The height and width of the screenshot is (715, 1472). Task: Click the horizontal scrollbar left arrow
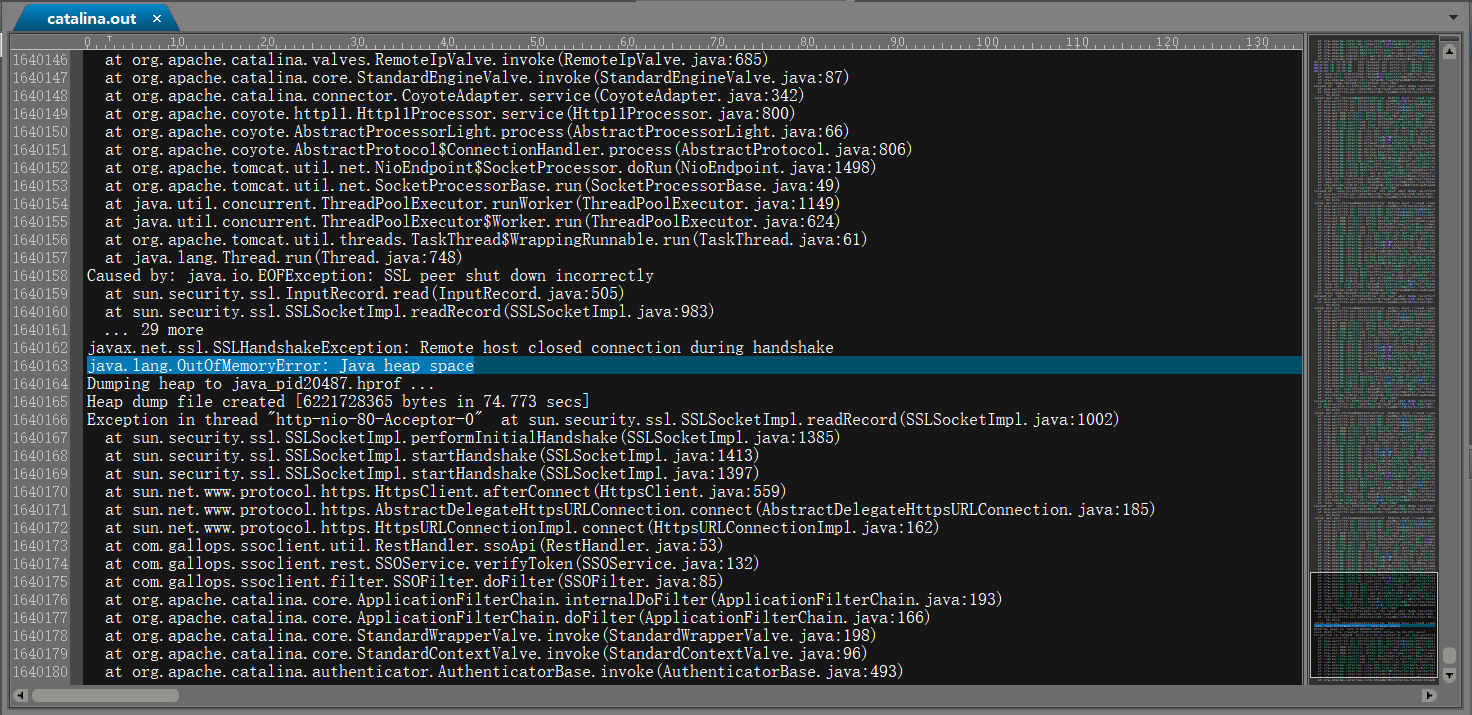tap(19, 695)
